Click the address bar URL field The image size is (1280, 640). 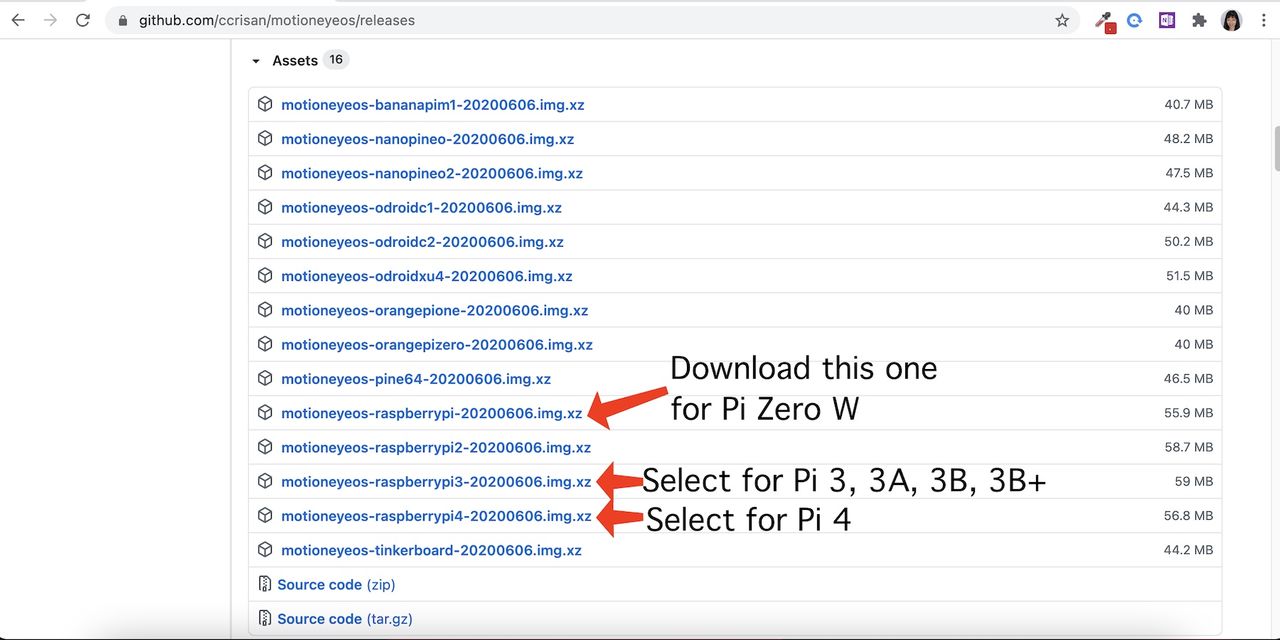[590, 20]
